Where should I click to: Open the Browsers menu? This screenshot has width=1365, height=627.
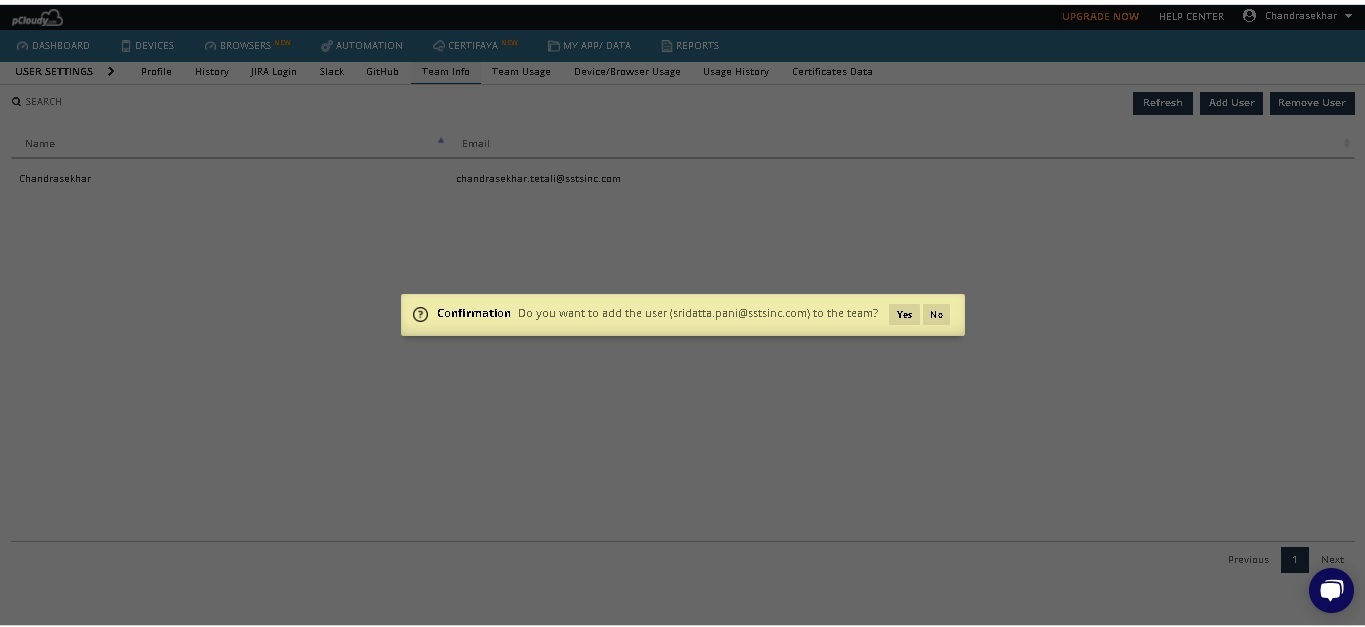(x=247, y=45)
